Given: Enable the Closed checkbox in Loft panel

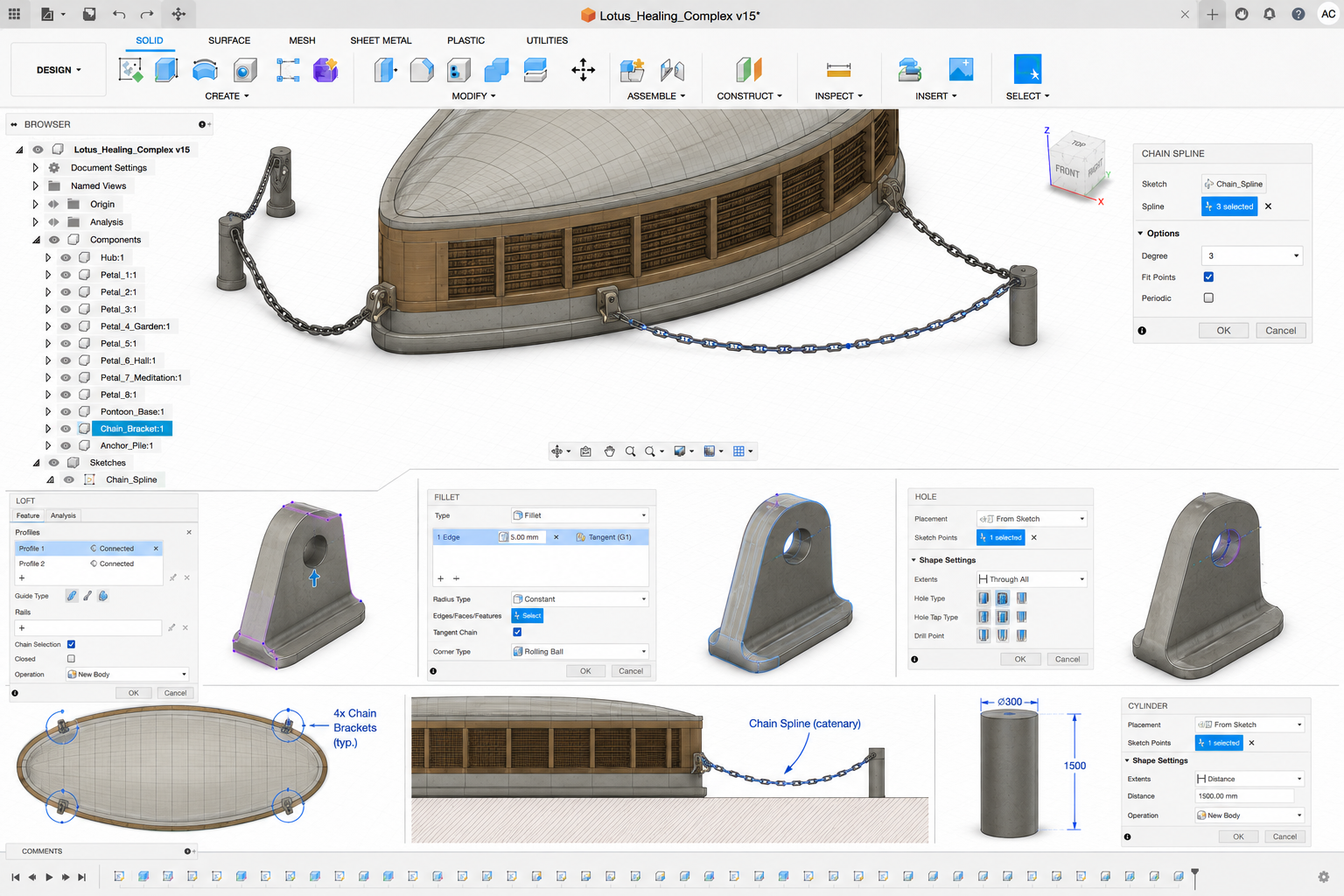Looking at the screenshot, I should point(71,659).
